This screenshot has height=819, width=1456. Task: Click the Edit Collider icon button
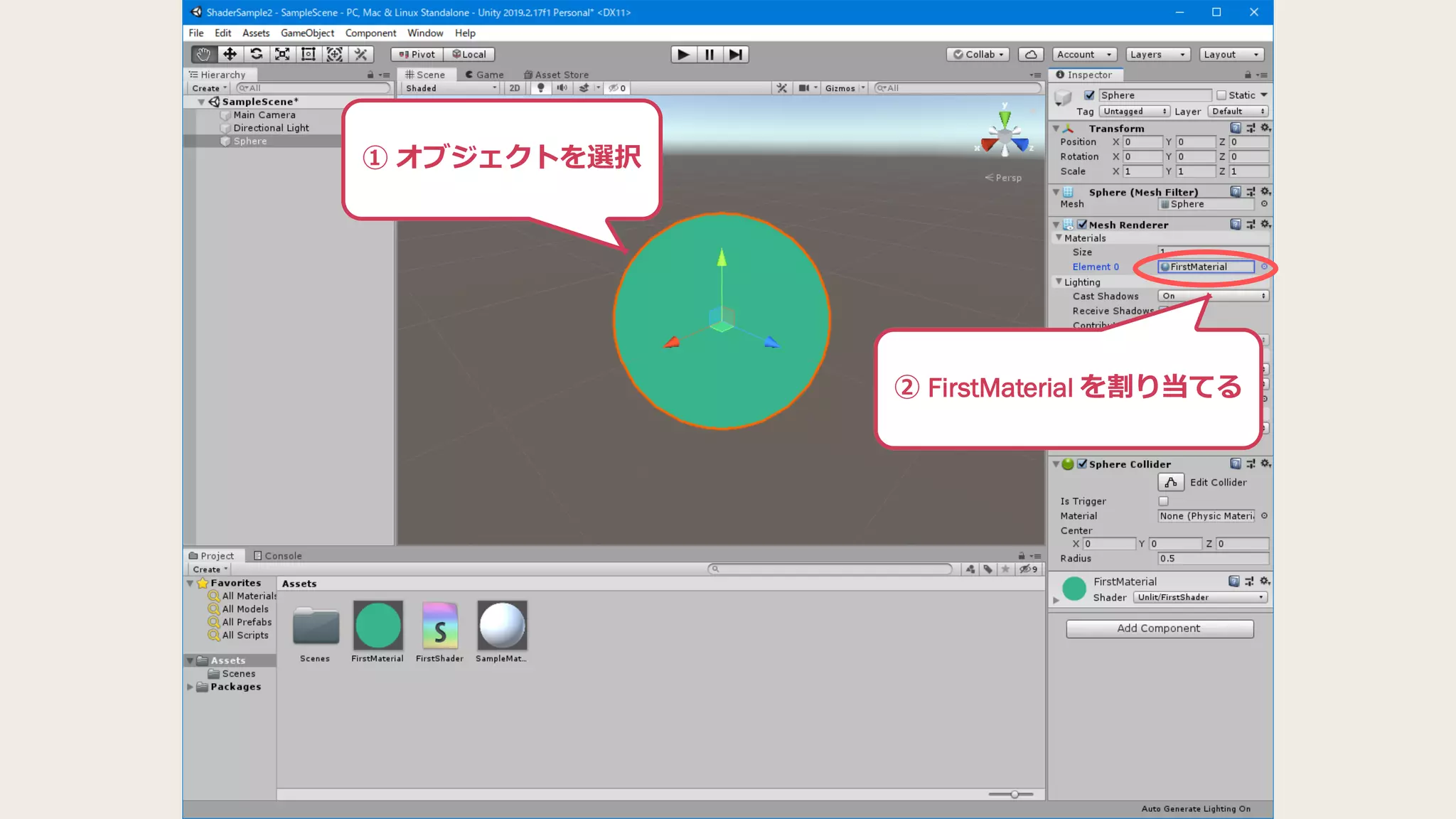point(1171,482)
